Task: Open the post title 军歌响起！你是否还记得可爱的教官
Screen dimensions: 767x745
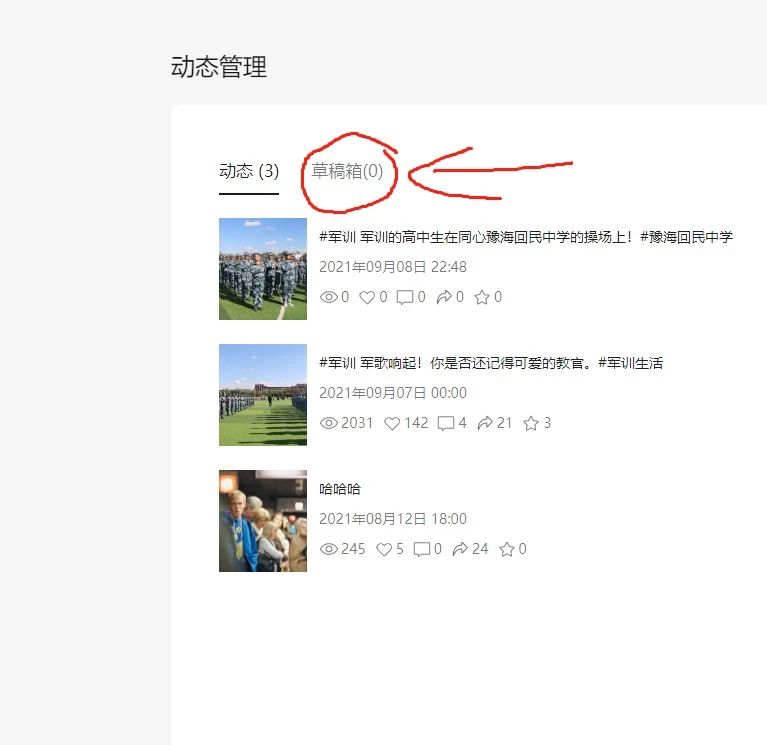Action: (491, 363)
